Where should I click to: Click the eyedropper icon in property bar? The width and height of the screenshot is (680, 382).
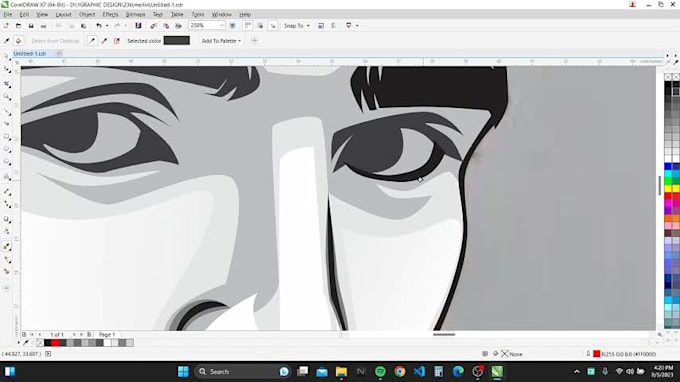[x=7, y=41]
